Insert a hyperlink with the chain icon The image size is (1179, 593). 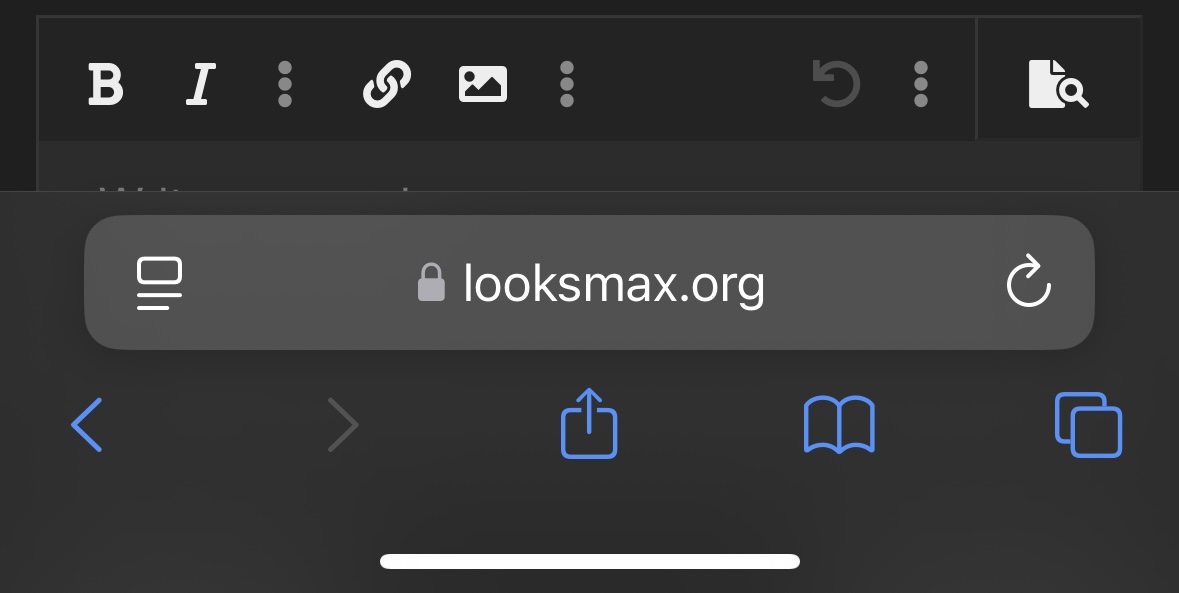click(386, 83)
